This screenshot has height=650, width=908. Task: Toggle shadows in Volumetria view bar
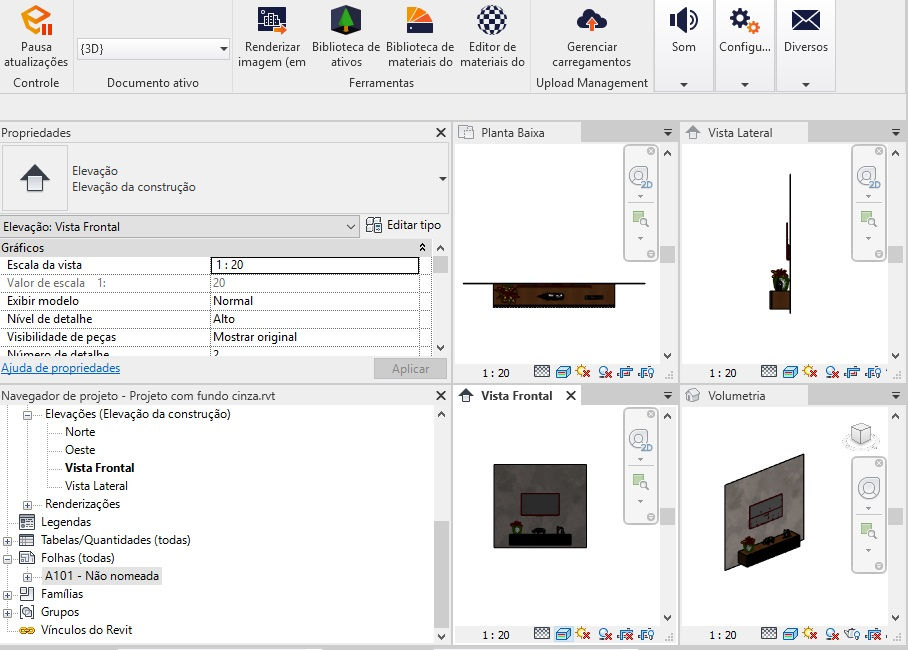[x=832, y=634]
